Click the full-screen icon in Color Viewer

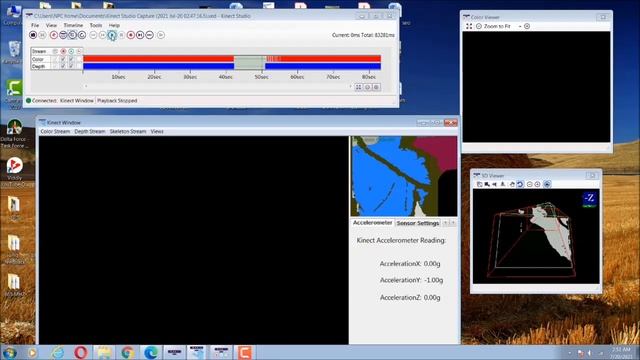point(469,26)
